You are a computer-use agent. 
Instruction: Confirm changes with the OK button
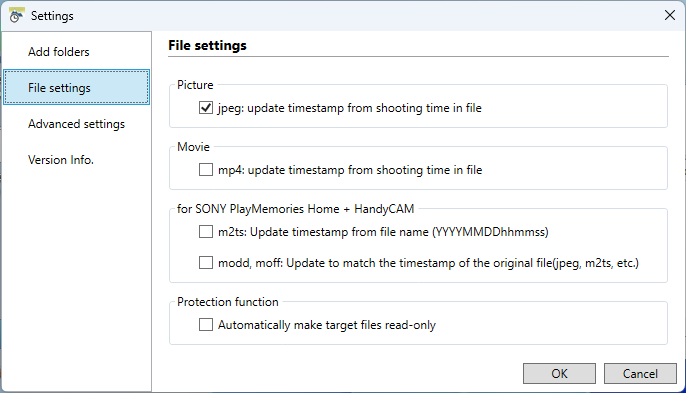(x=559, y=374)
